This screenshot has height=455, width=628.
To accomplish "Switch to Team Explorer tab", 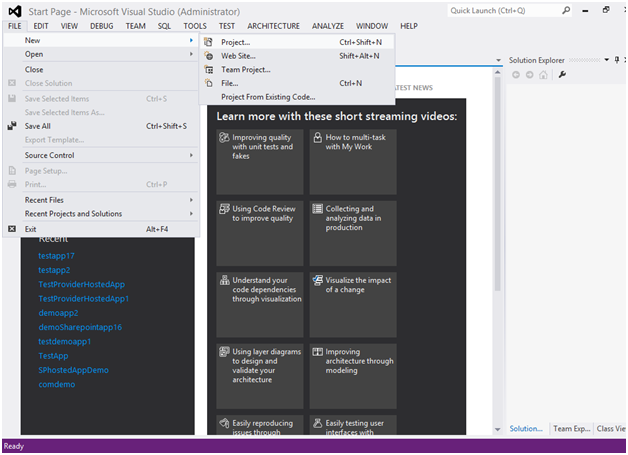I will 572,429.
